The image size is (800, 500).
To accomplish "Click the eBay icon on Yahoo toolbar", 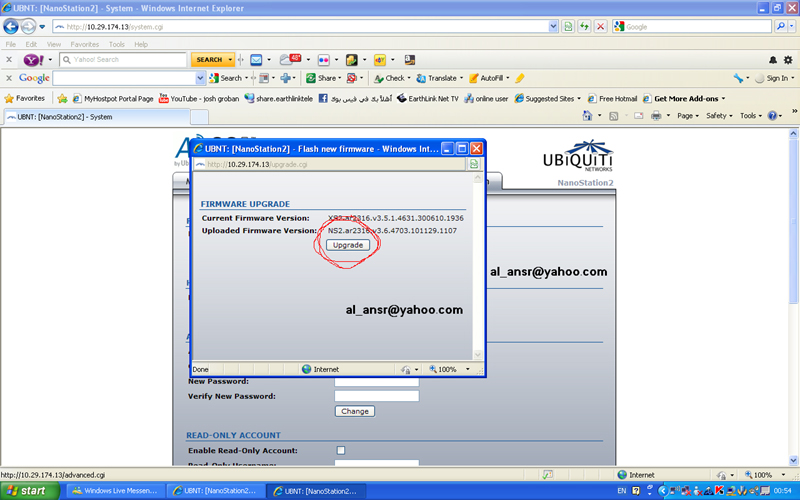I will pyautogui.click(x=380, y=60).
